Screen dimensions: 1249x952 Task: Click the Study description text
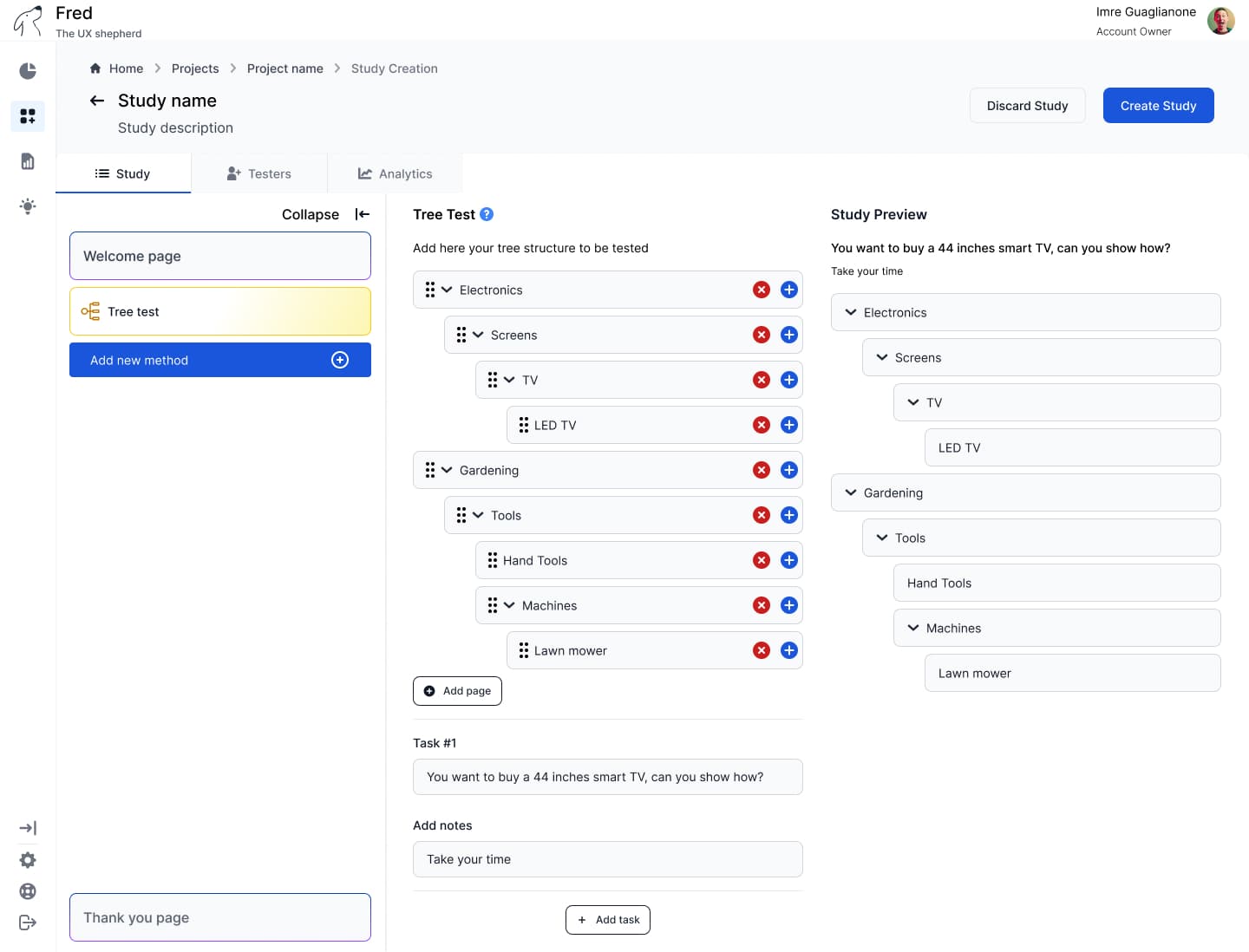175,127
